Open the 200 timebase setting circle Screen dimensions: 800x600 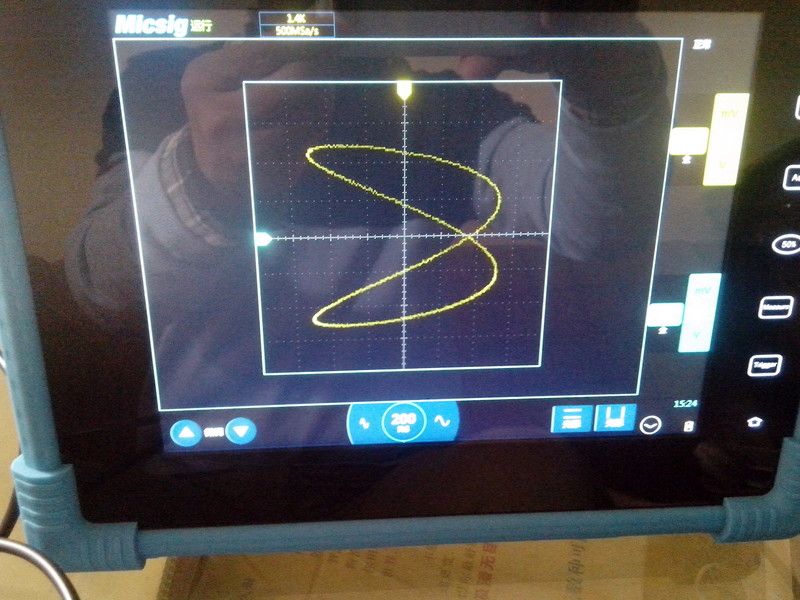(403, 422)
